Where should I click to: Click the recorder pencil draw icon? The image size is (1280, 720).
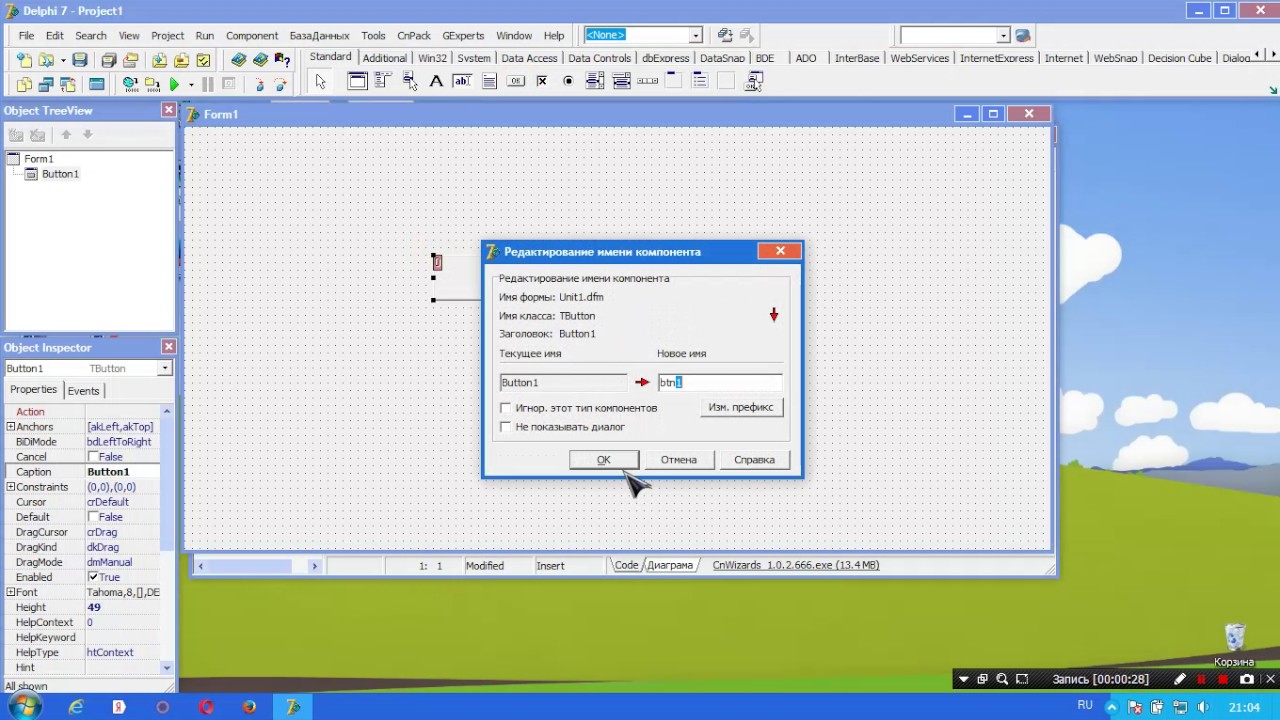coord(1180,679)
